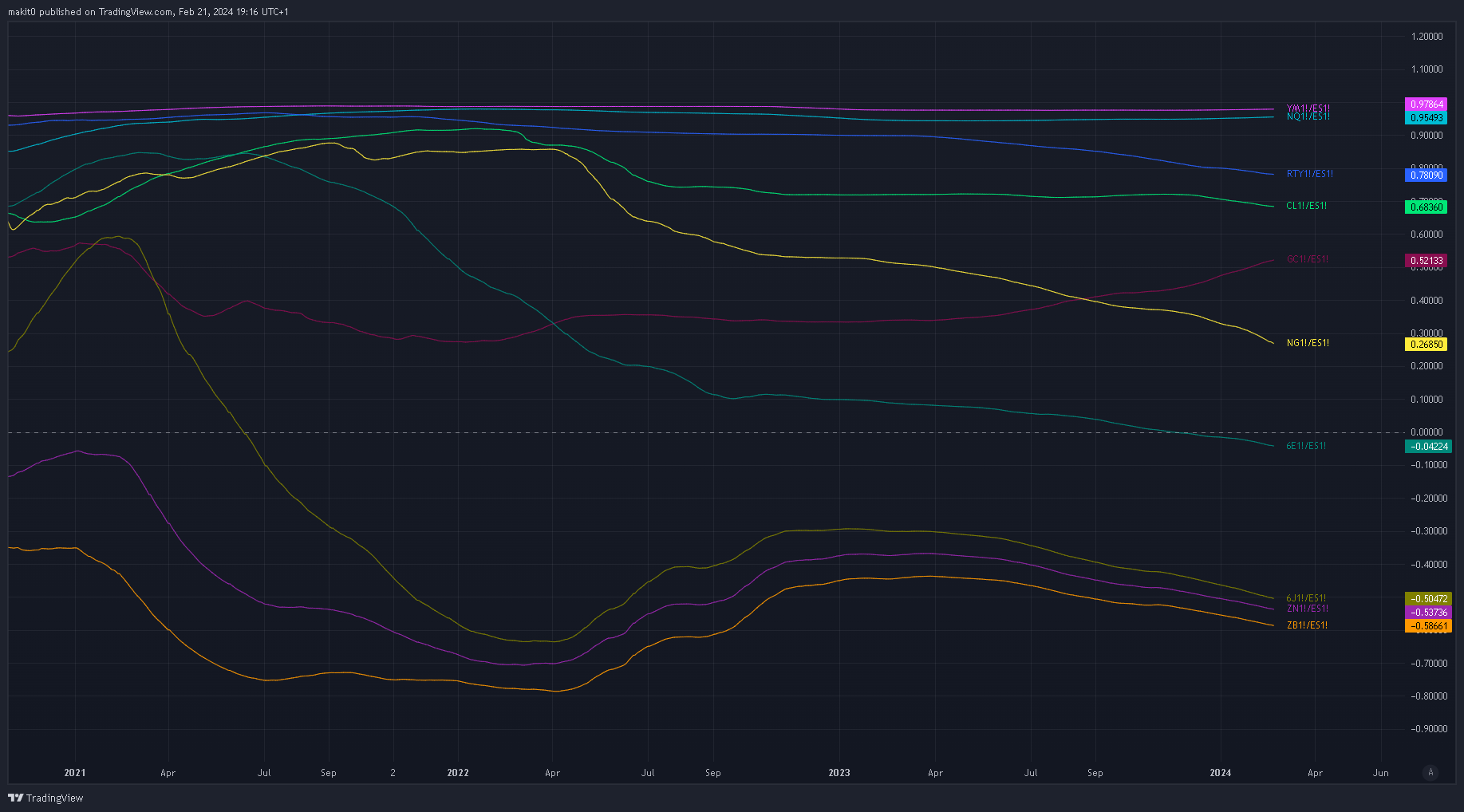This screenshot has height=812, width=1464.
Task: Click the 1.20000 price axis label
Action: (x=1427, y=37)
